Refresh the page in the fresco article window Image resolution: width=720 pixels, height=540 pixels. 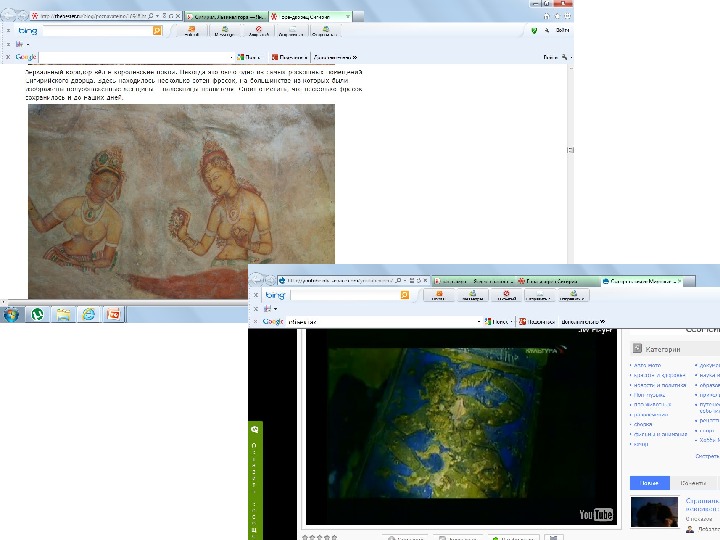171,16
